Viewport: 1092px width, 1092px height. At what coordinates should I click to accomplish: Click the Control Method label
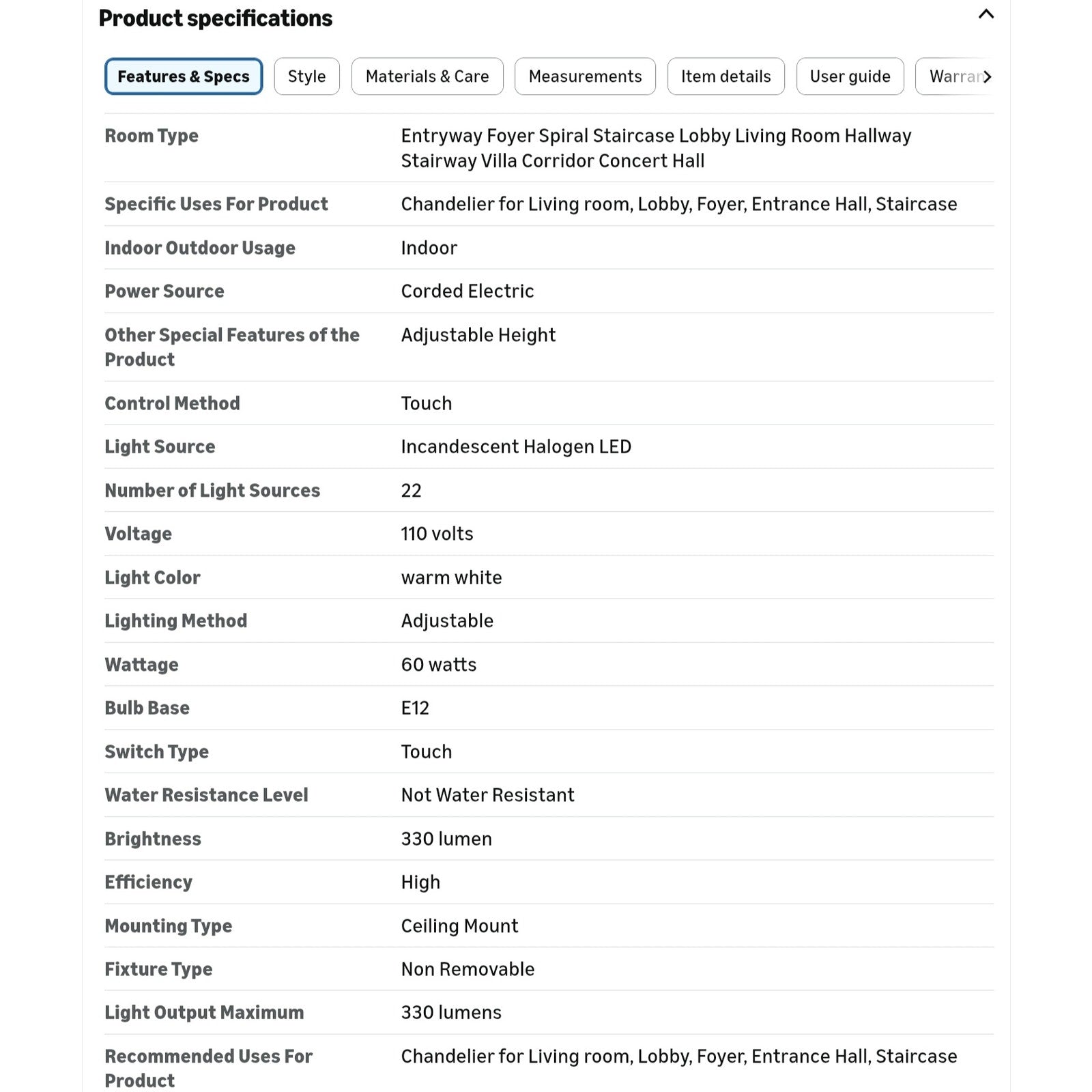coord(172,403)
